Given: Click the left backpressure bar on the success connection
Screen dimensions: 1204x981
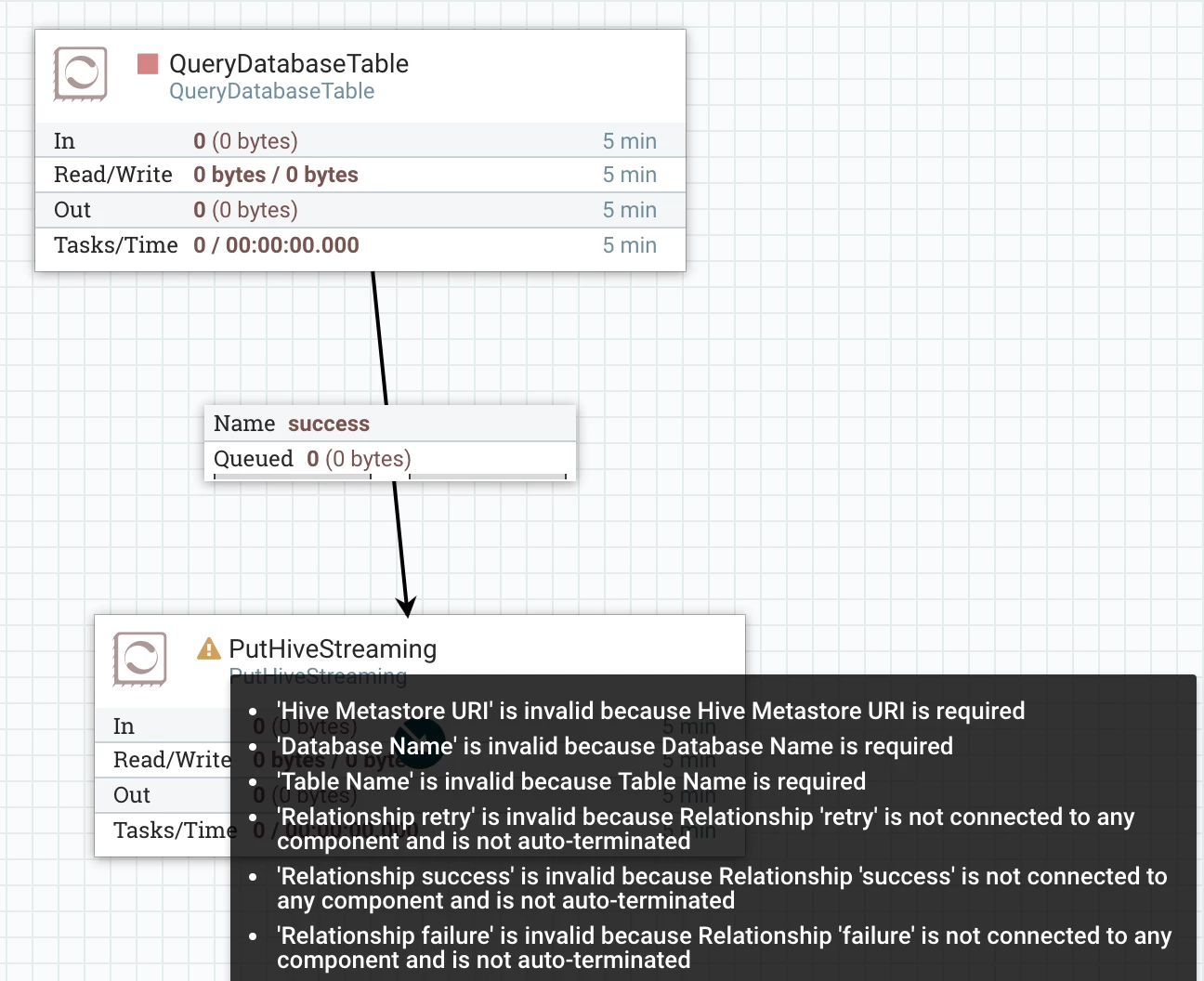Looking at the screenshot, I should pyautogui.click(x=293, y=477).
